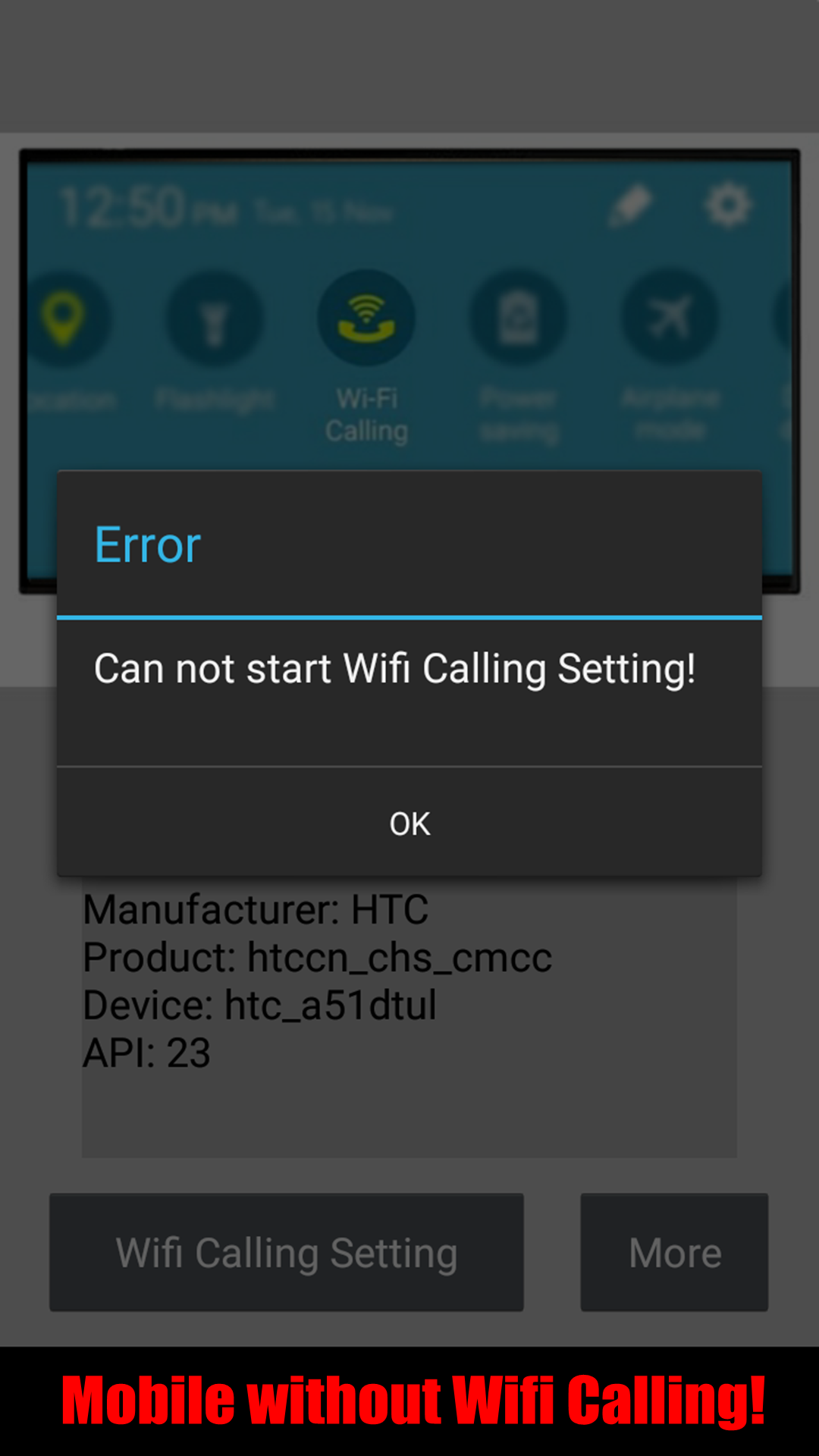Toggle the Flashlight quick tile
This screenshot has height=1456, width=819.
215,318
